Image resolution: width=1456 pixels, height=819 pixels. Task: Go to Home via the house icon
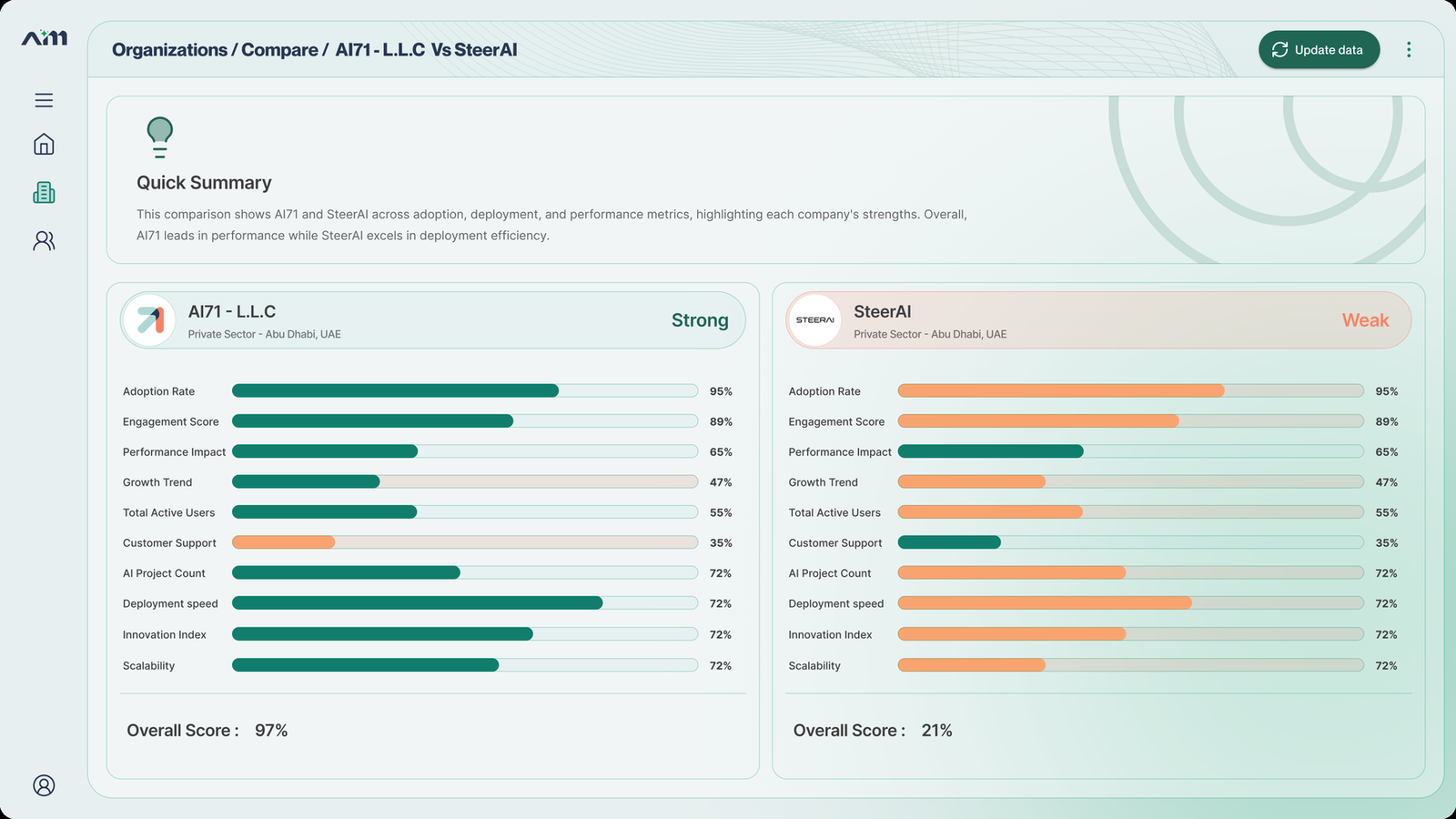pos(44,144)
